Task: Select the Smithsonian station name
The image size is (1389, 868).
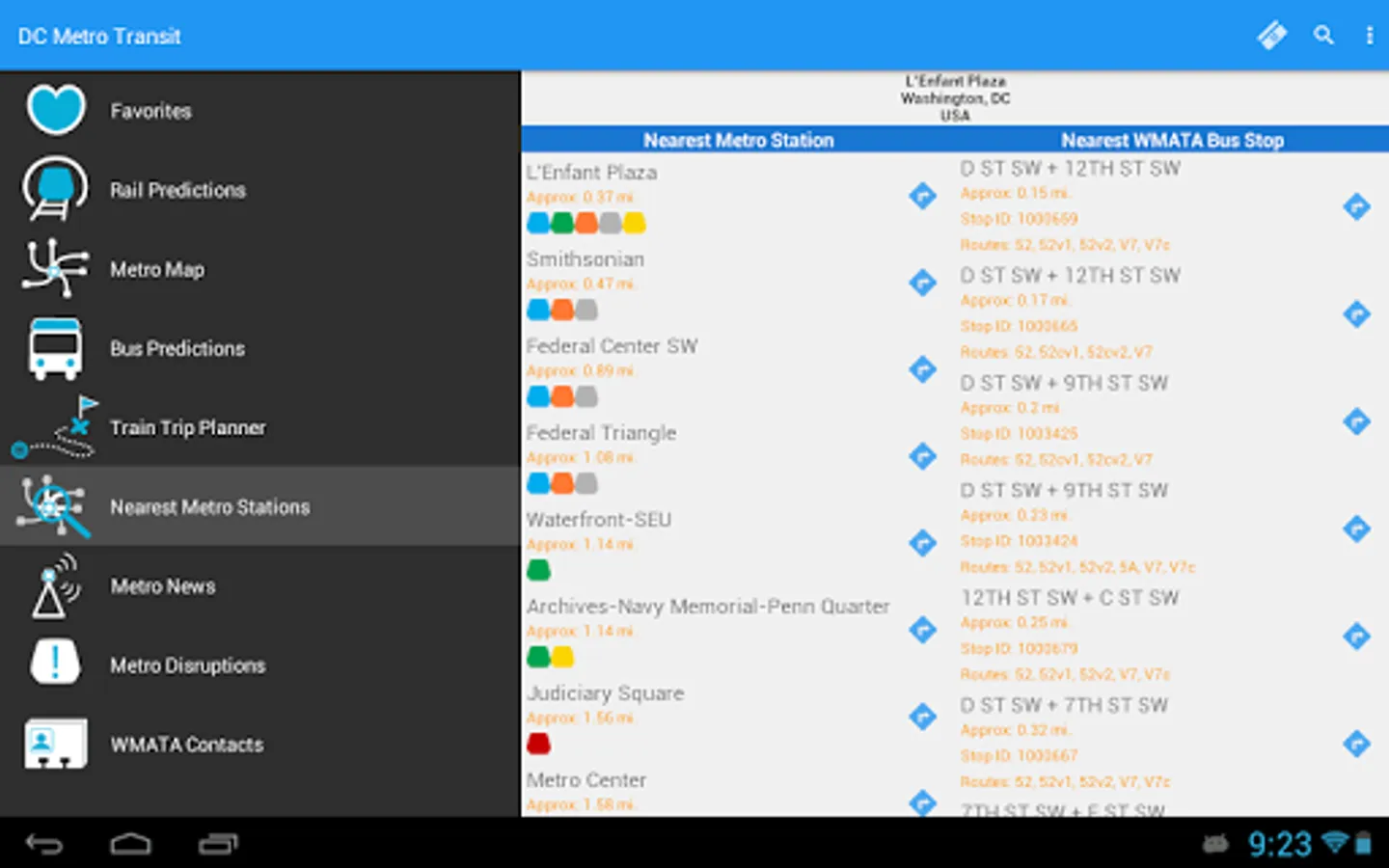Action: coord(585,259)
